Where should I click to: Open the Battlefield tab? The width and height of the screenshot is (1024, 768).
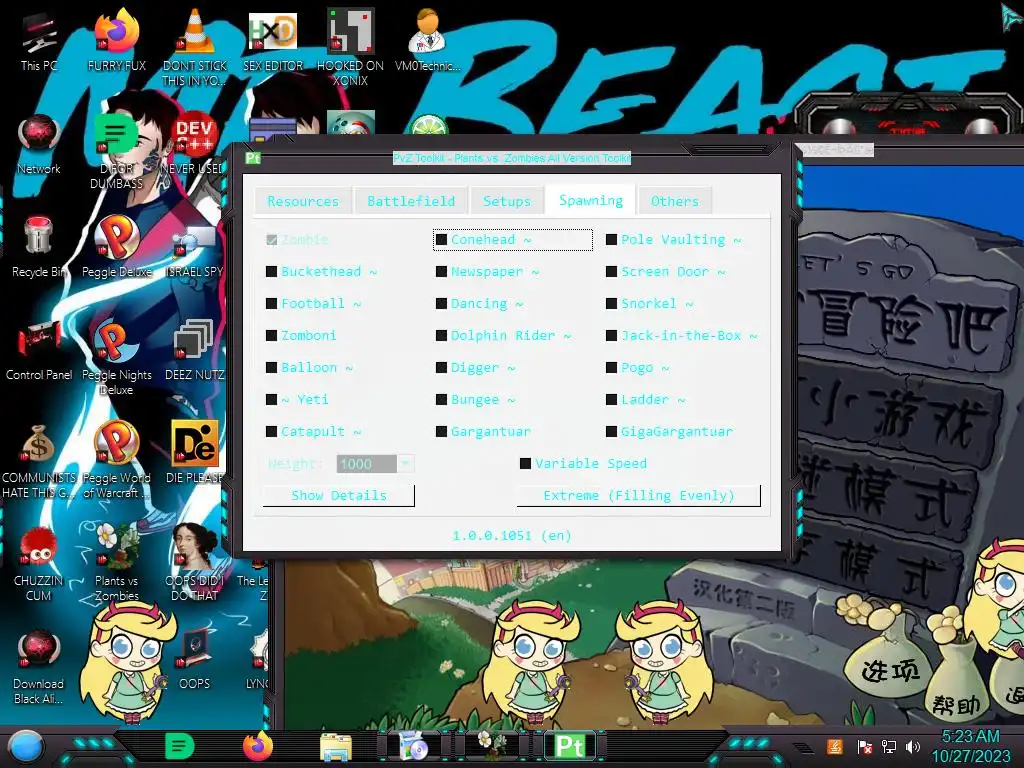pos(411,201)
